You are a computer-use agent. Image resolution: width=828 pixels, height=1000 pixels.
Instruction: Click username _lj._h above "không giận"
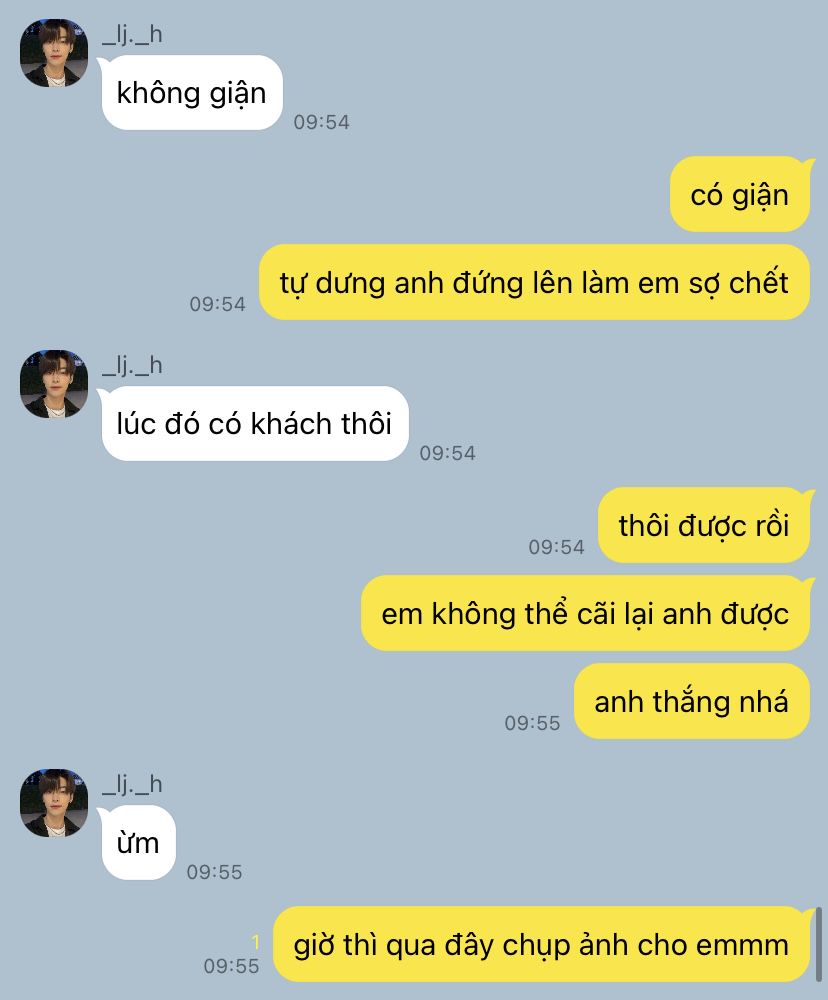pos(132,34)
